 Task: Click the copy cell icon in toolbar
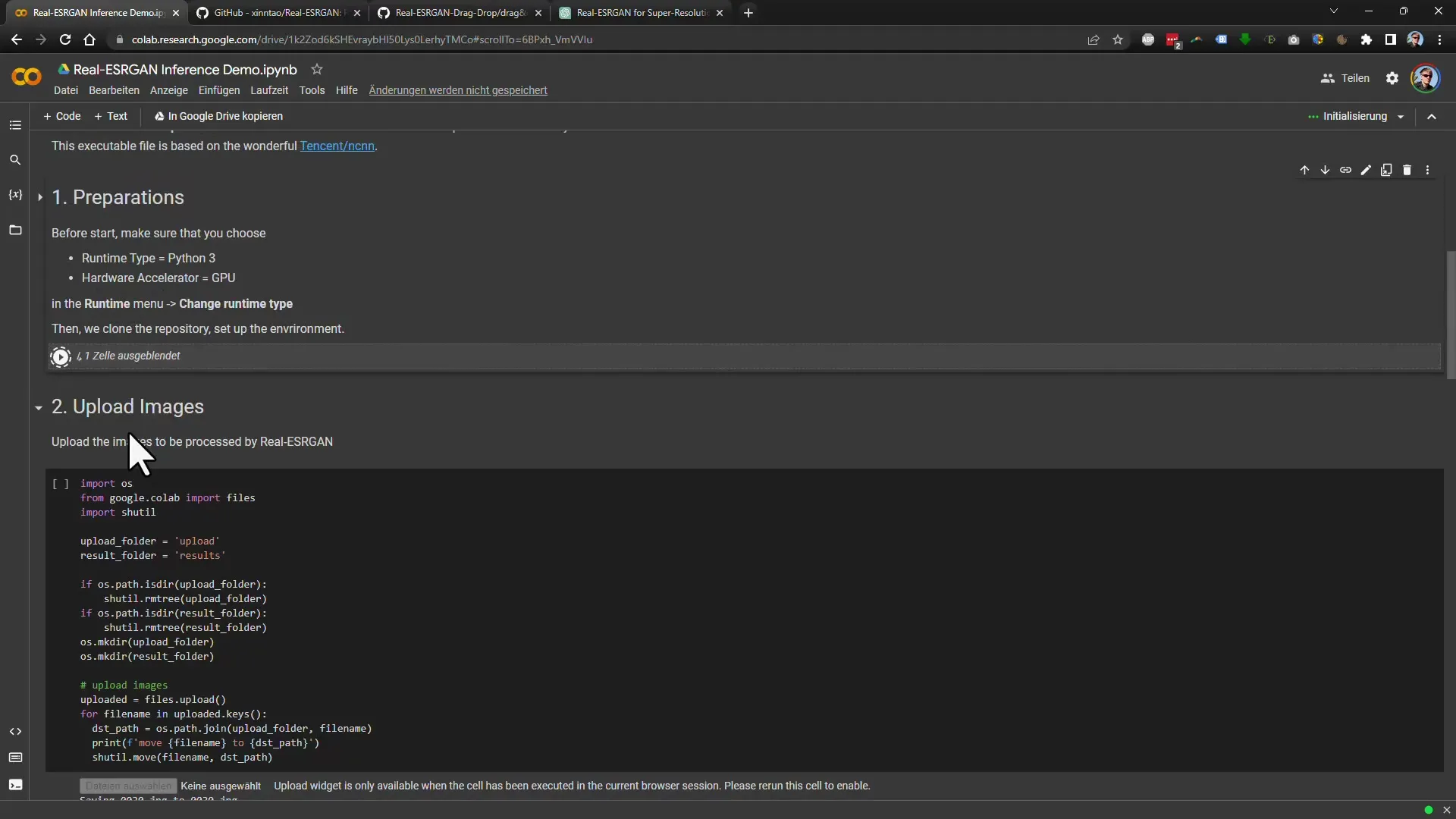click(x=1387, y=170)
